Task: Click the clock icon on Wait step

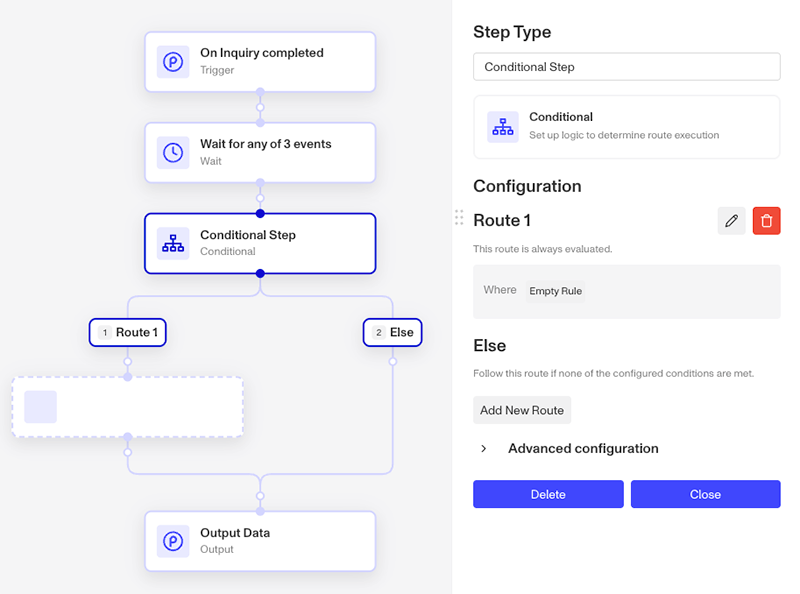Action: tap(173, 153)
